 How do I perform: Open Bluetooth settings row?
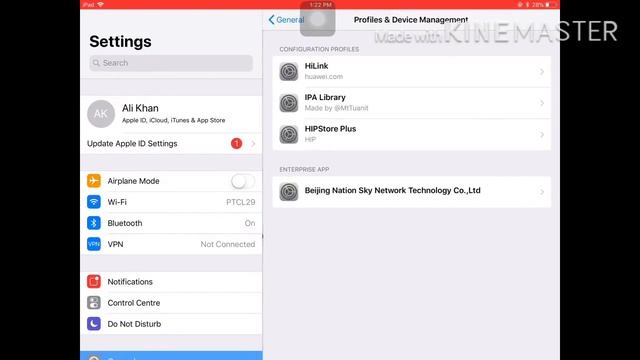pyautogui.click(x=171, y=223)
